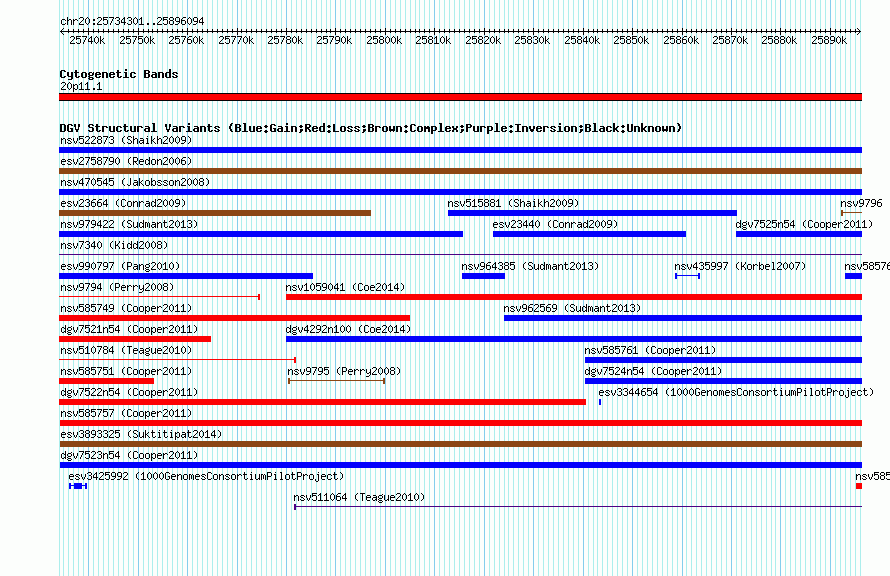
Task: Click the 25890k ruler tick label
Action: 829,40
